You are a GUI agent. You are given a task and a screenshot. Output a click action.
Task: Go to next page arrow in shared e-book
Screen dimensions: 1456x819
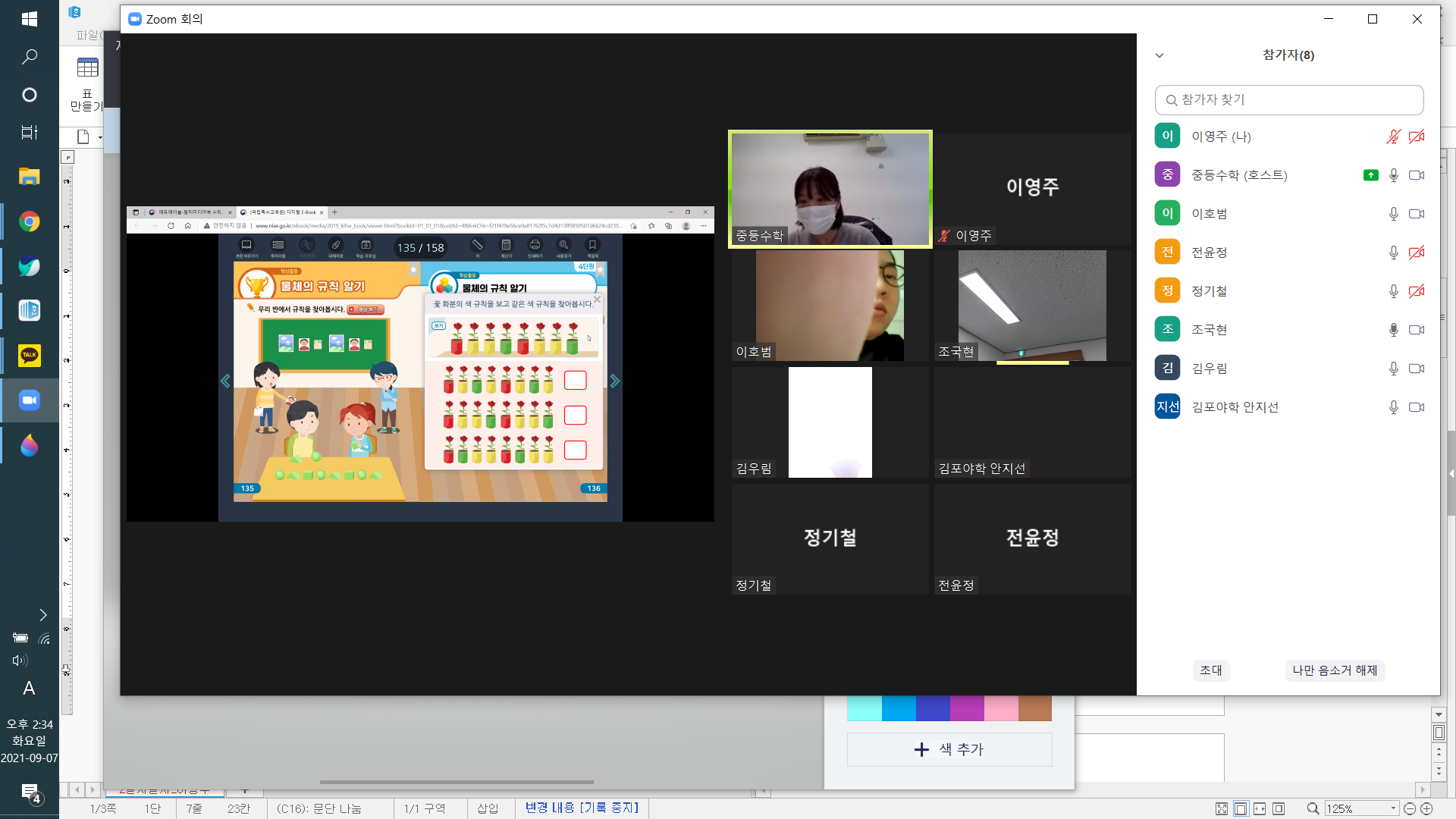coord(614,381)
